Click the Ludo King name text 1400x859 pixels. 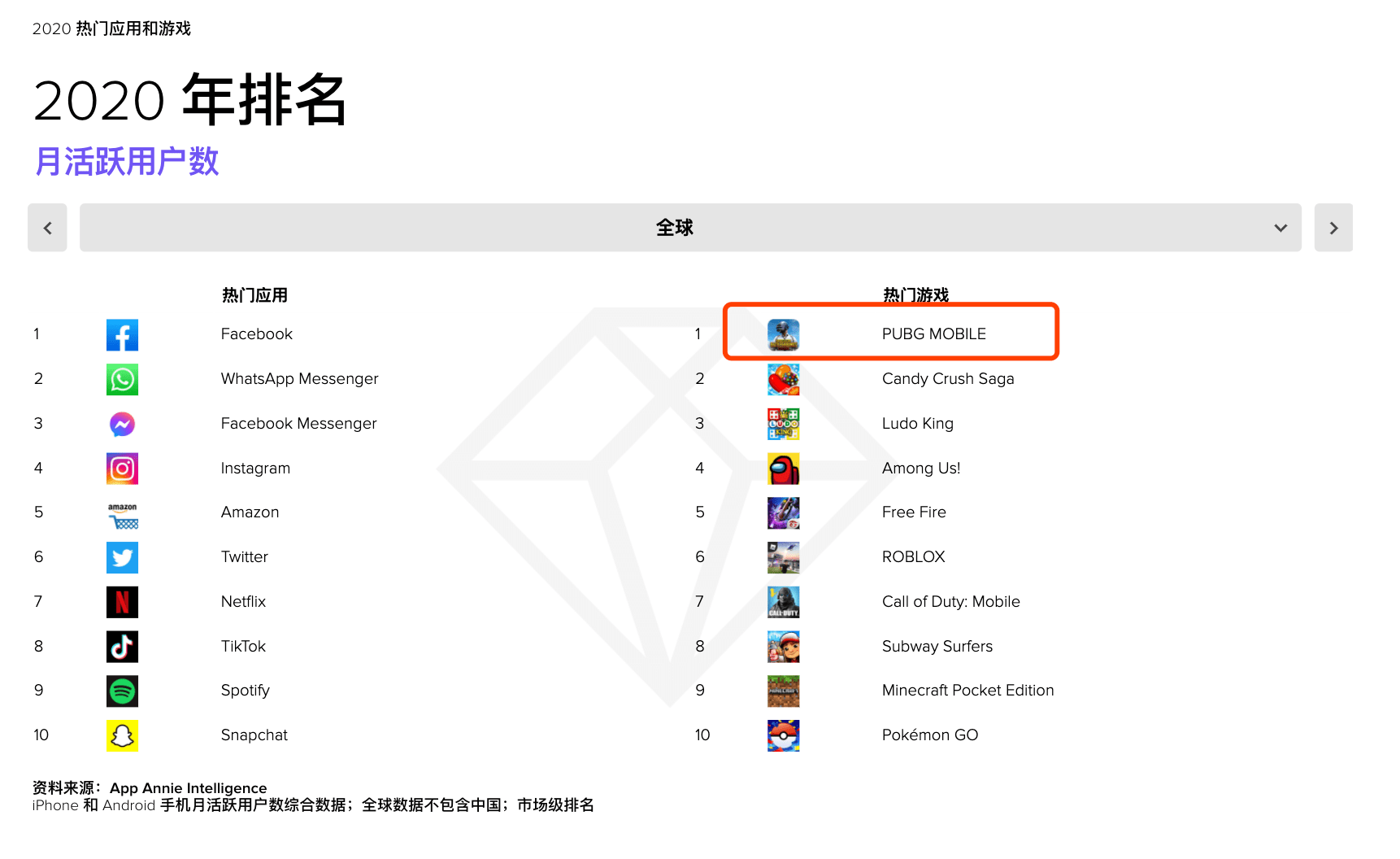tap(918, 424)
